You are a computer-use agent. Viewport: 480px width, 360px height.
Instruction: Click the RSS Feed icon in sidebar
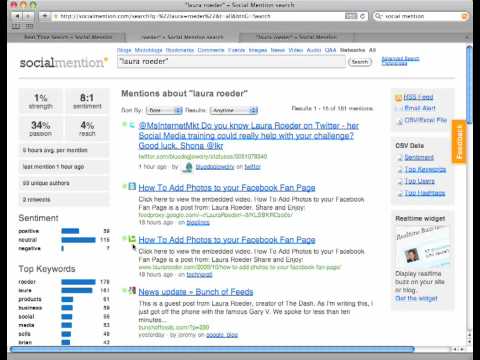click(398, 98)
